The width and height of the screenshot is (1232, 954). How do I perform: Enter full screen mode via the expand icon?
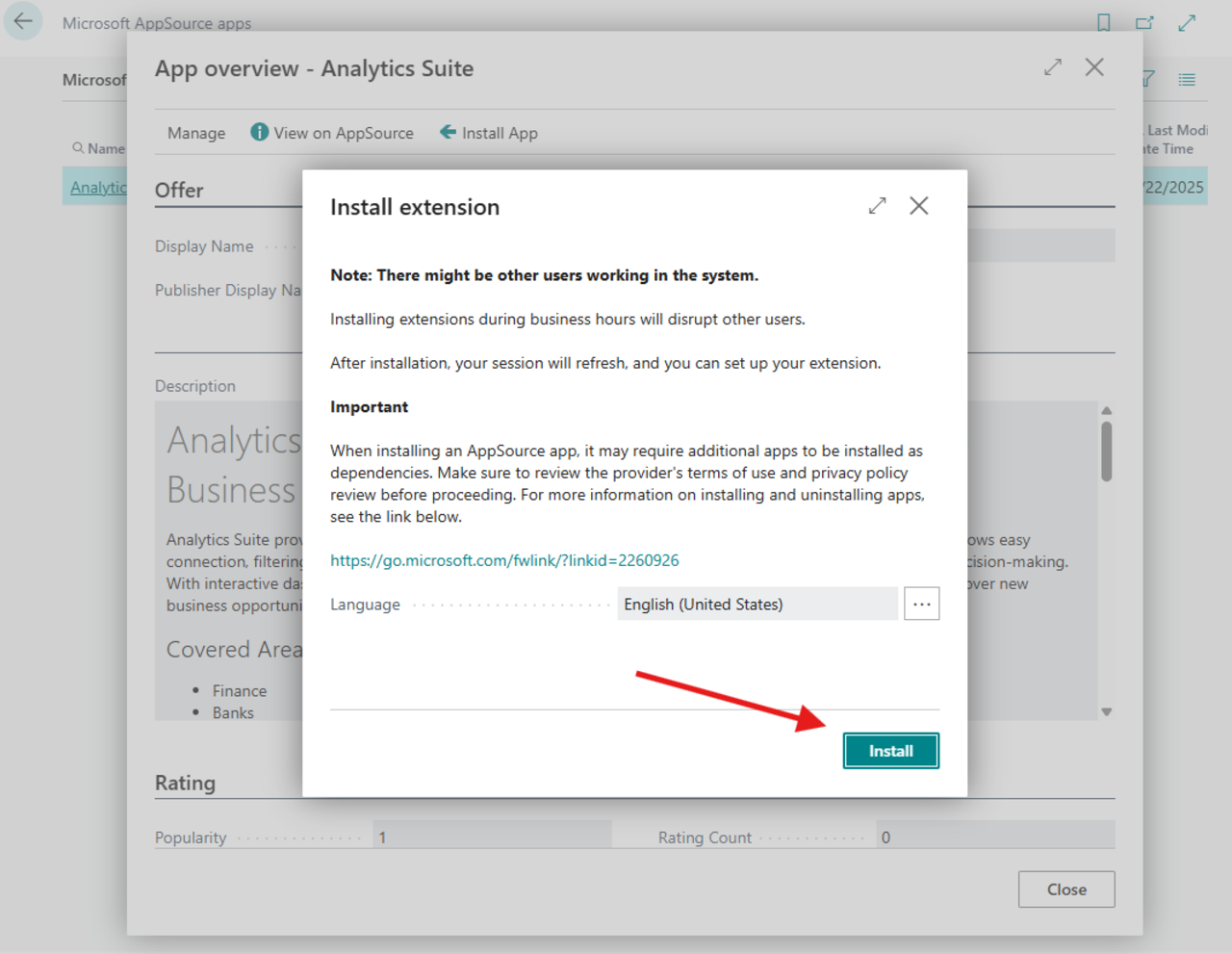pos(1187,21)
